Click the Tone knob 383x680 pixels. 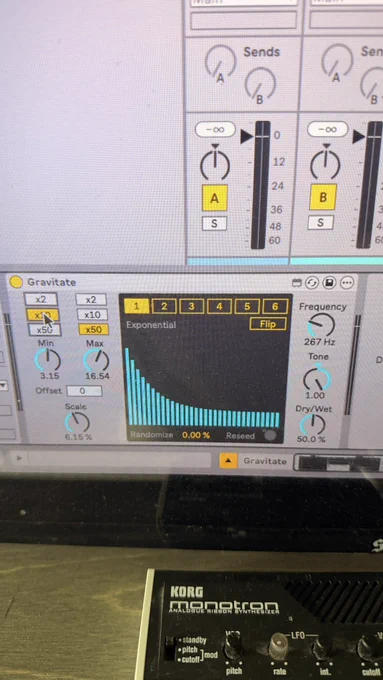pos(318,378)
